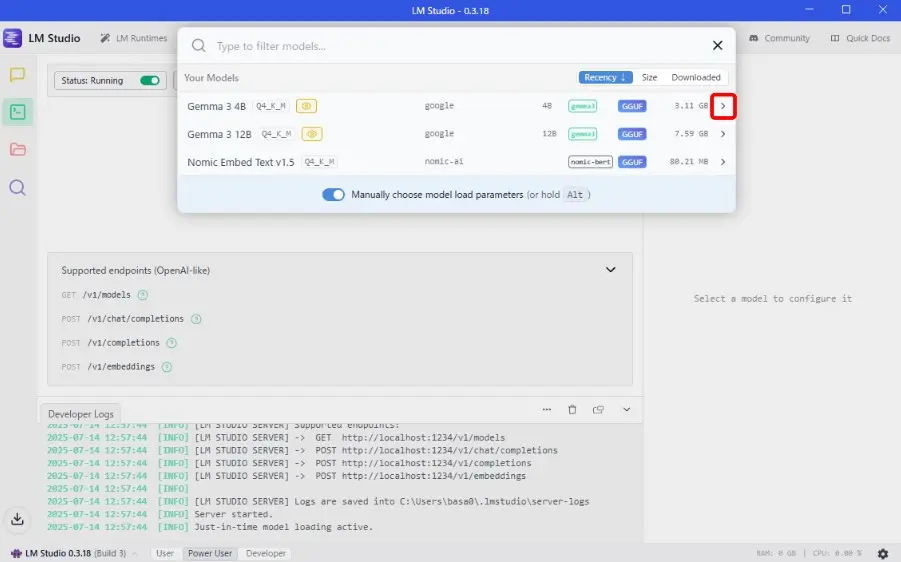Open the Developer section in the sidebar
The width and height of the screenshot is (901, 562).
click(17, 111)
